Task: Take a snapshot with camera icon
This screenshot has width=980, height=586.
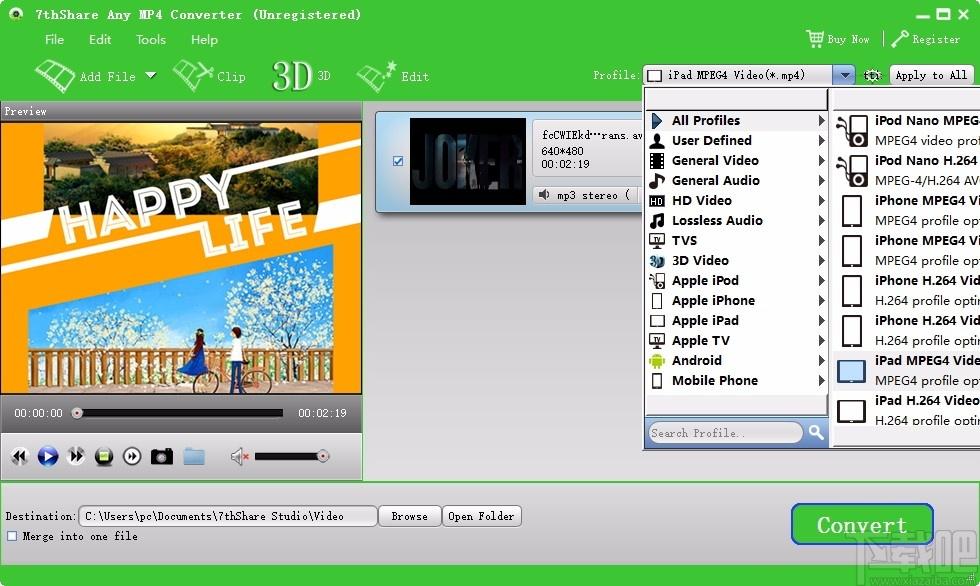Action: [162, 457]
